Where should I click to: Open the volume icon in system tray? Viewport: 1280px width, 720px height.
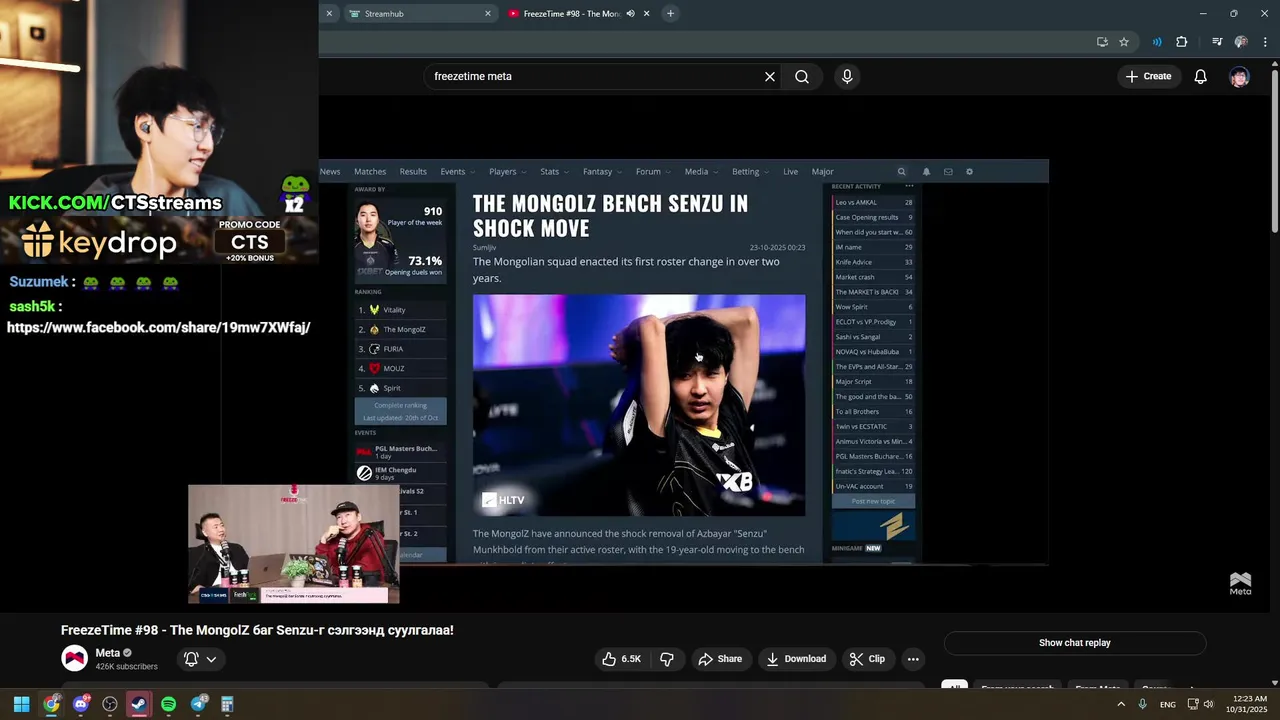(1208, 704)
